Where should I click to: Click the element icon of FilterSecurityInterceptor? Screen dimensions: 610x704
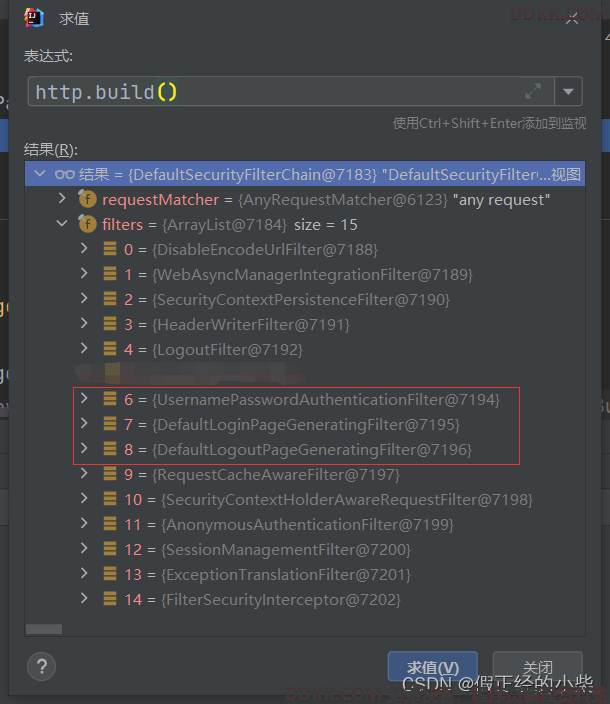pyautogui.click(x=110, y=599)
